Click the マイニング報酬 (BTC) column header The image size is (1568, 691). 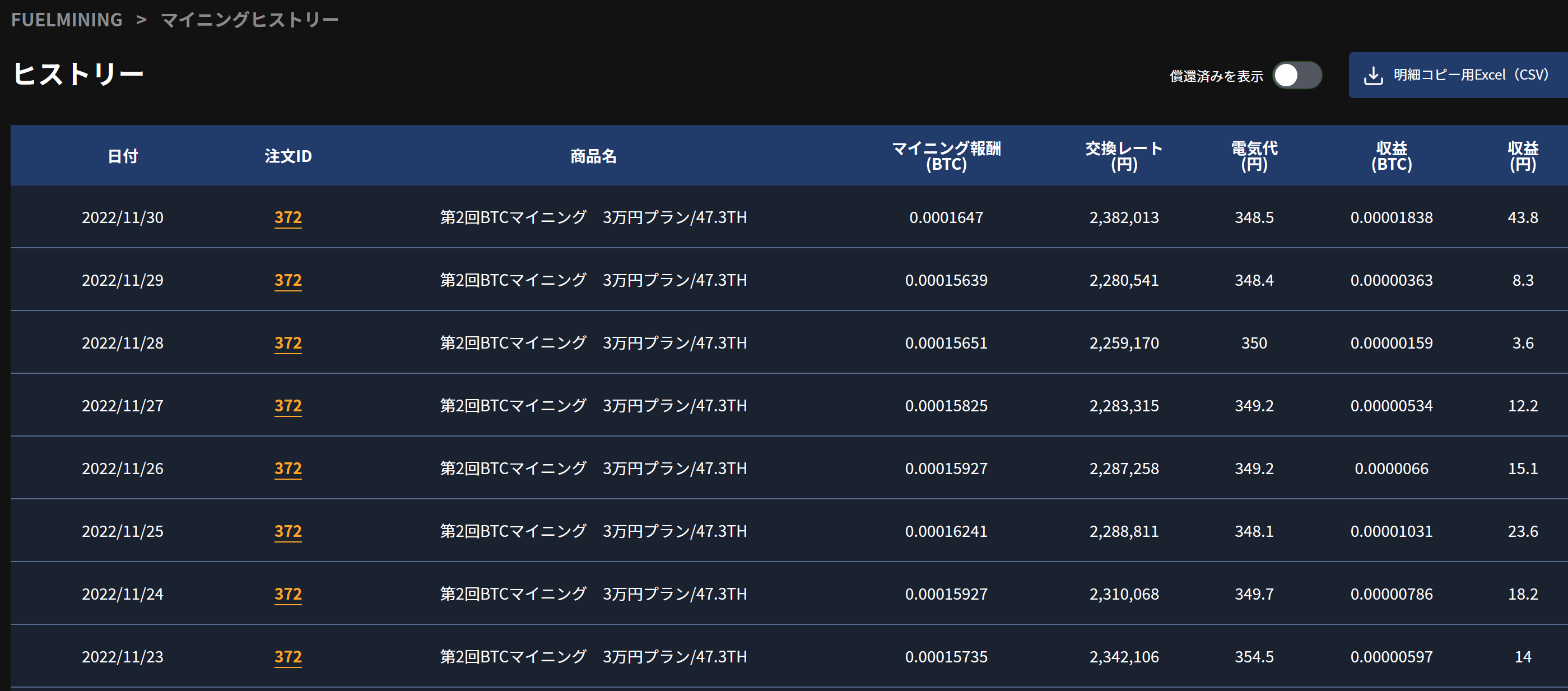(x=946, y=156)
